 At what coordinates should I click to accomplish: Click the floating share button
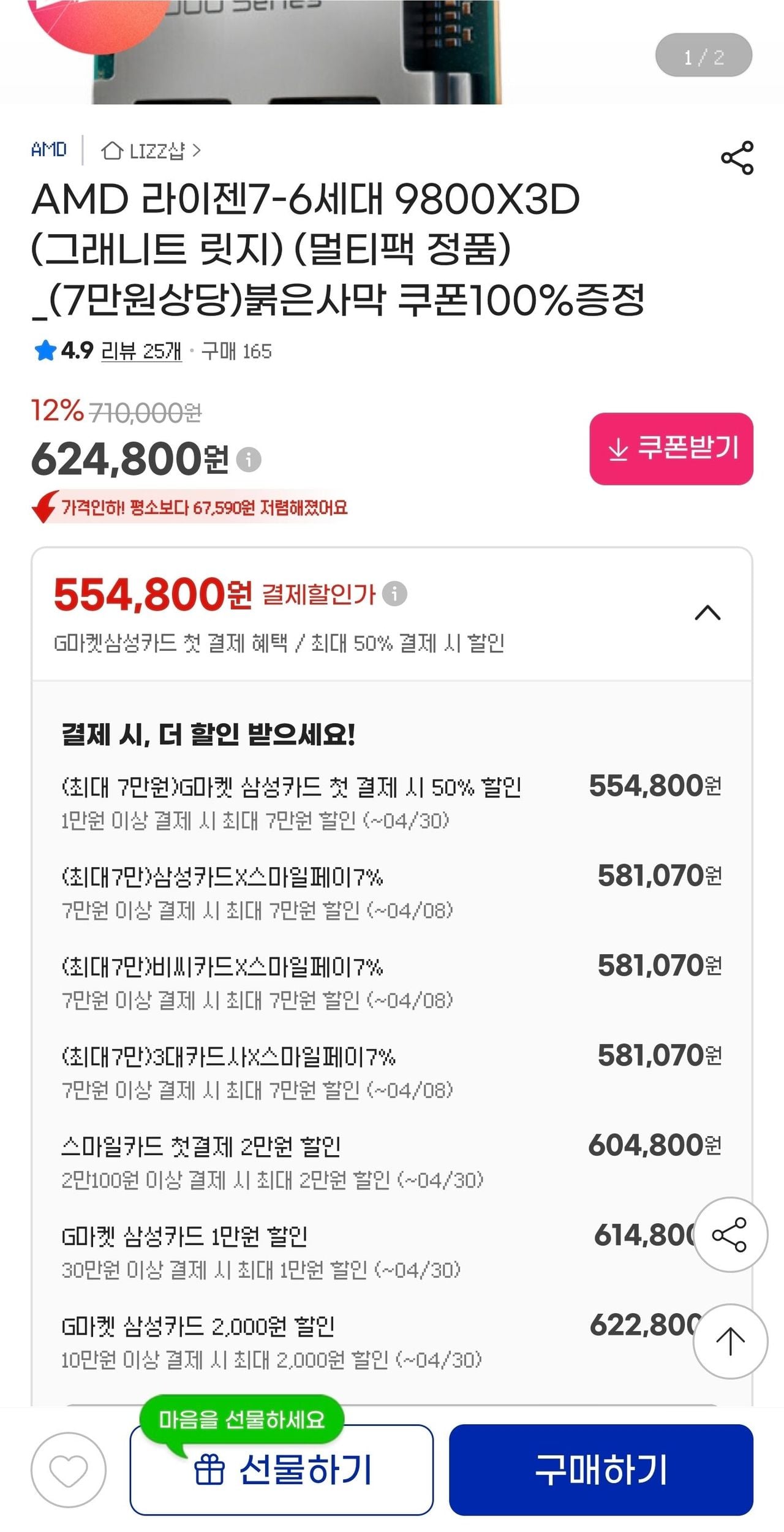(x=729, y=1235)
